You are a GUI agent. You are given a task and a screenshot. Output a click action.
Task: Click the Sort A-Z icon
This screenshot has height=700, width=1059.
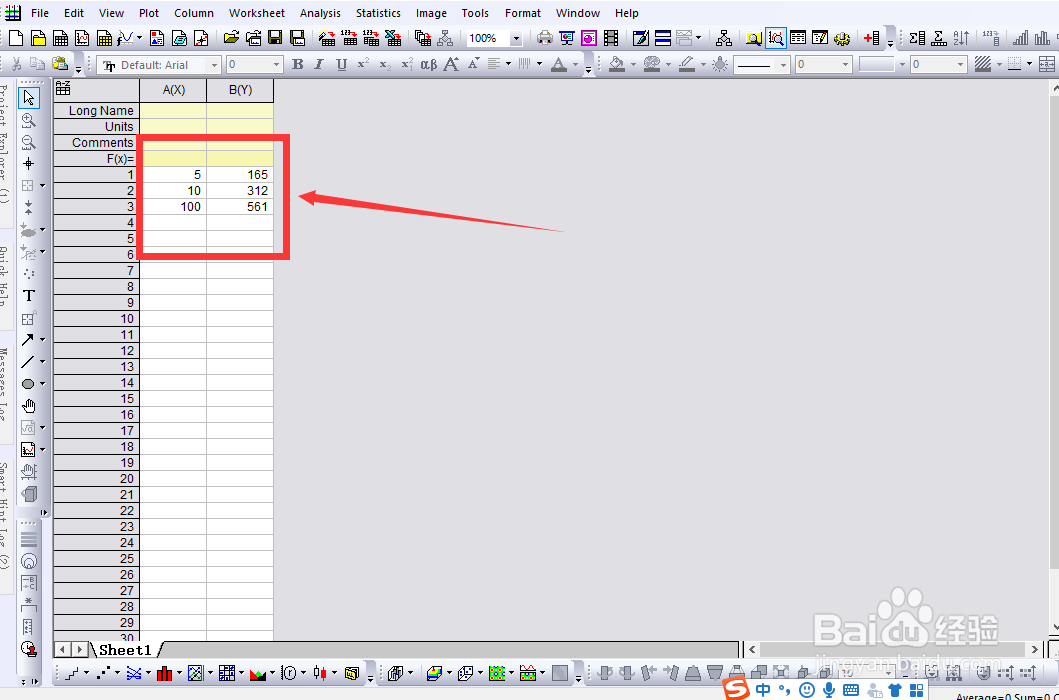(961, 38)
